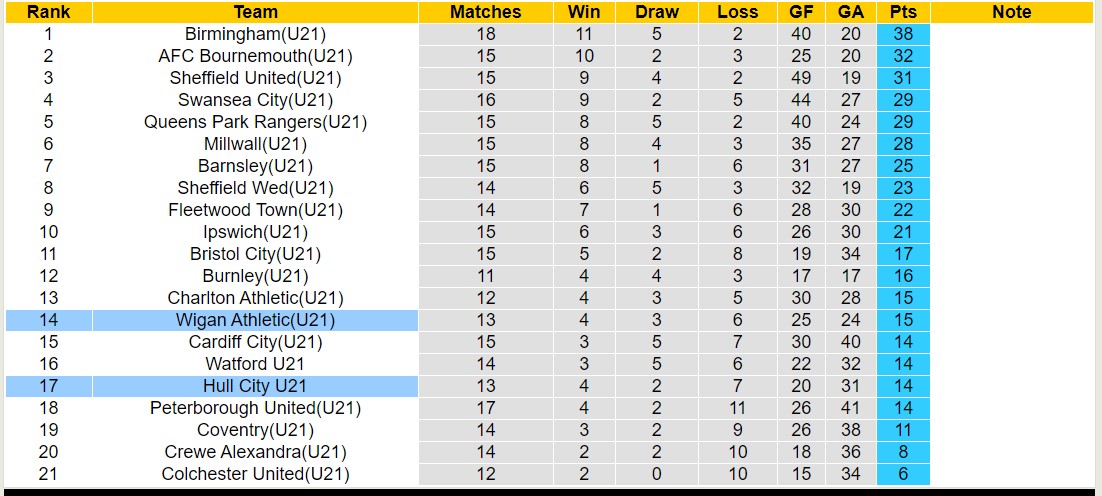Open the Colchester United(U21) team link

click(255, 474)
